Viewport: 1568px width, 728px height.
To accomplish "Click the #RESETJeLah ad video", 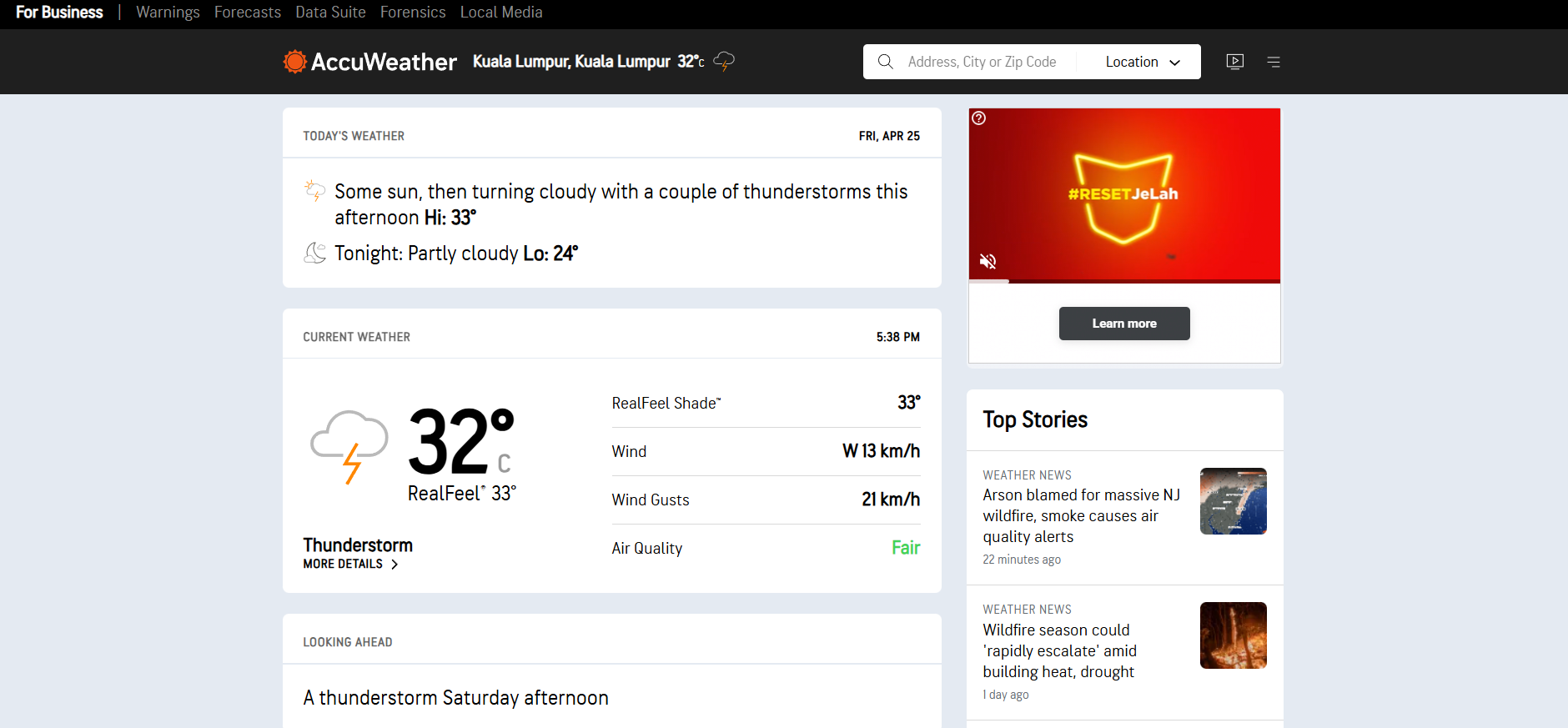I will 1124,194.
